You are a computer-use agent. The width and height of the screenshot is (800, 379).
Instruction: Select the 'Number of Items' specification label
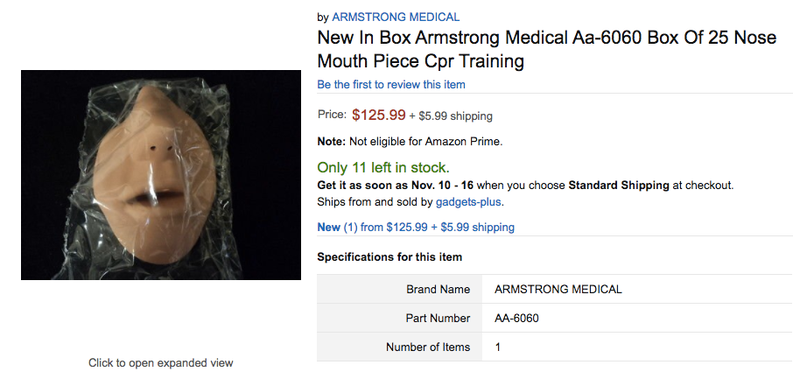(428, 347)
